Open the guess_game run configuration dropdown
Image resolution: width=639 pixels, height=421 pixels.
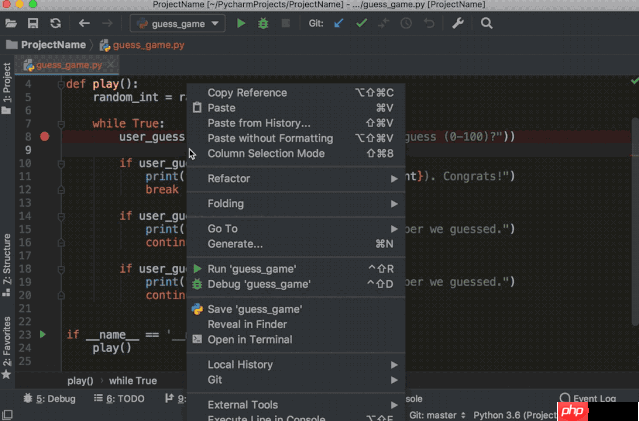(x=178, y=24)
